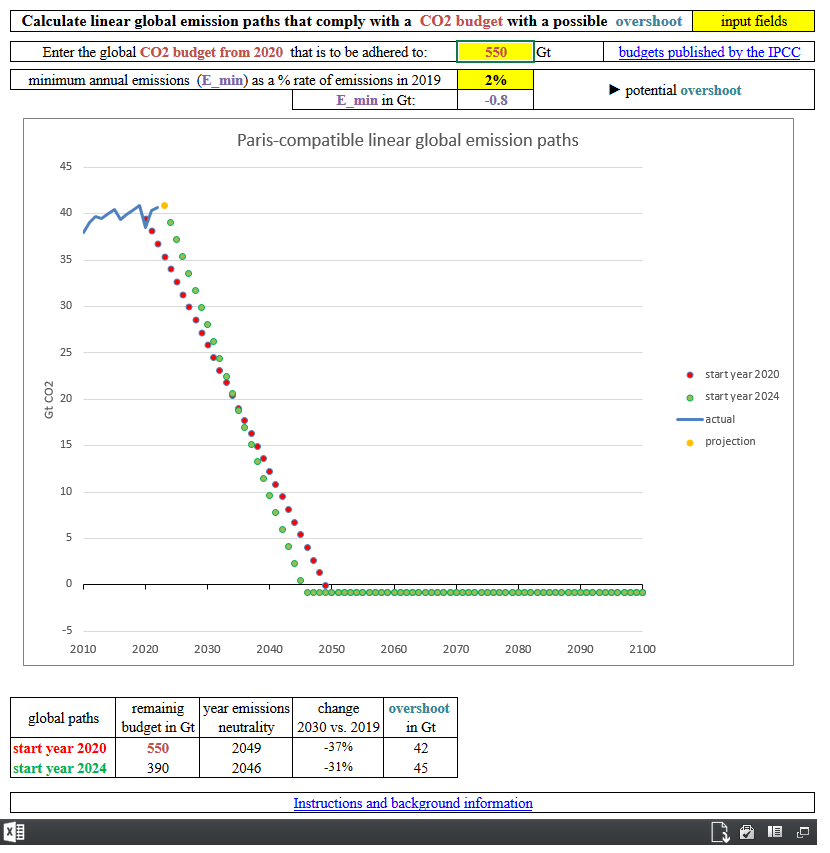Open budgets published by the IPCC link
Screen dimensions: 830x853
709,52
